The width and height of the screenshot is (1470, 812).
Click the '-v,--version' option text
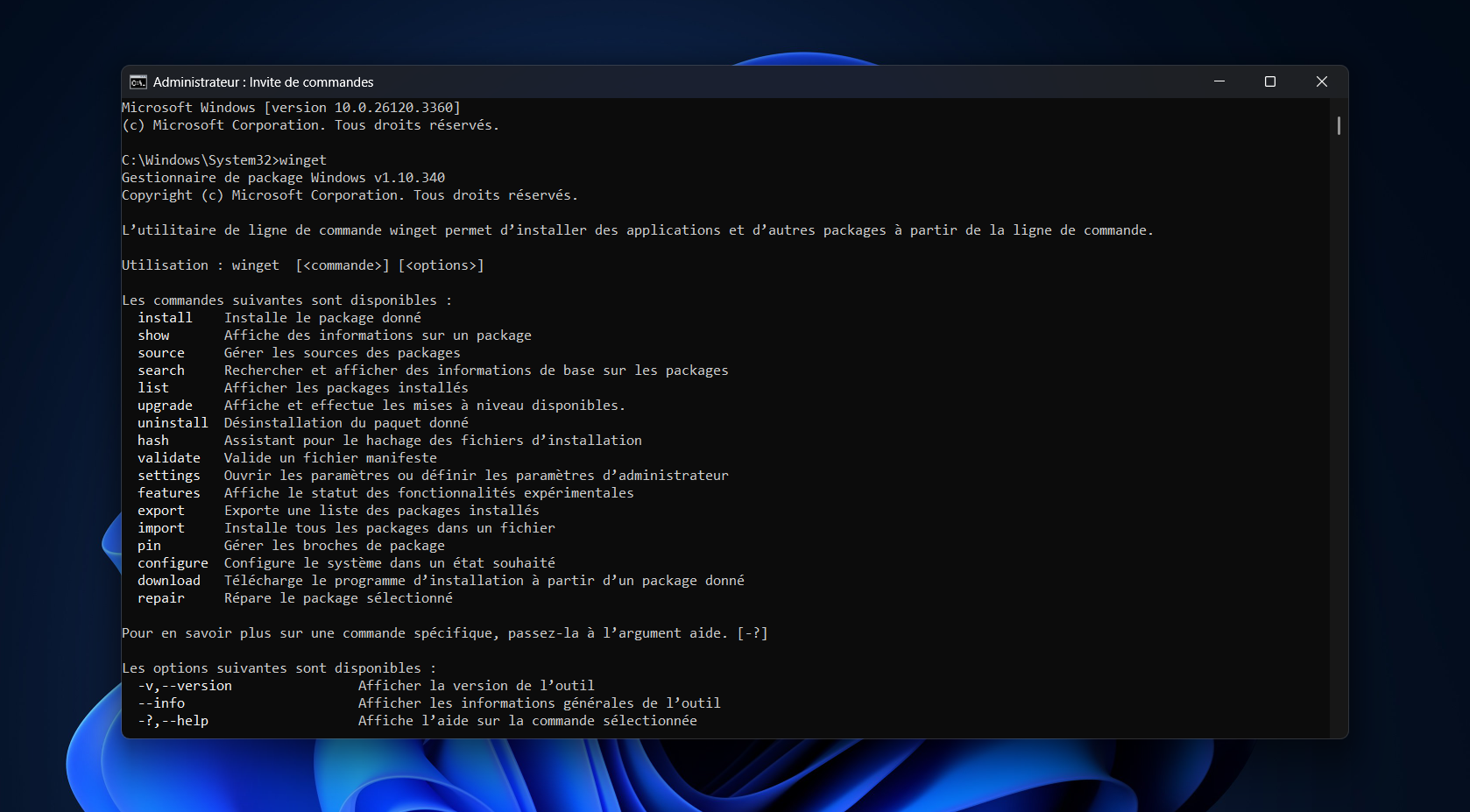tap(185, 686)
